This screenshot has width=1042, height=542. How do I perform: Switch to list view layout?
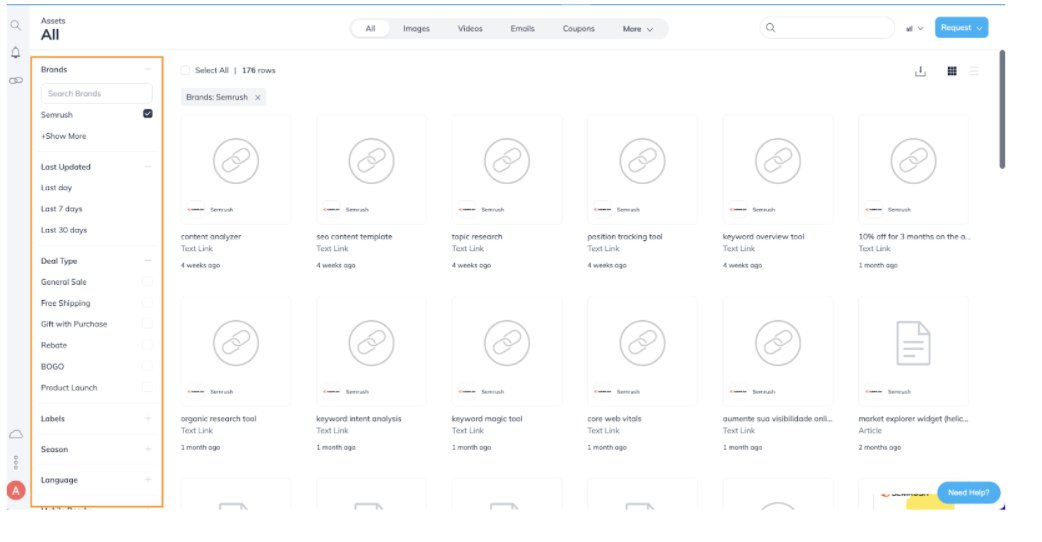[x=974, y=71]
